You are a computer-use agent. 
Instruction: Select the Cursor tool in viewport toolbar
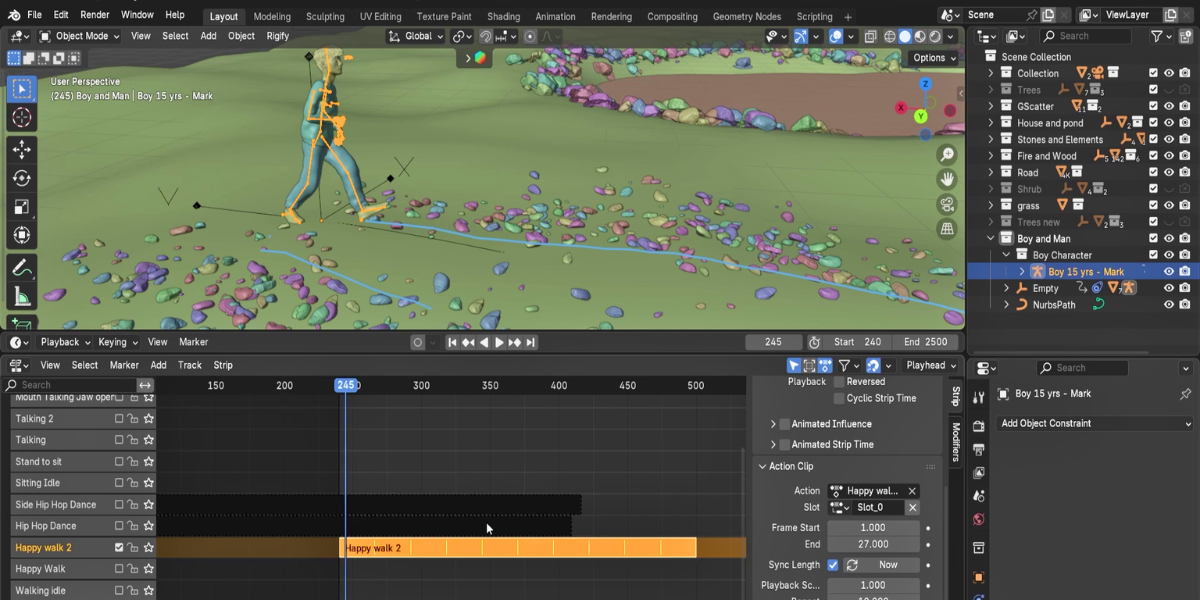click(x=21, y=118)
